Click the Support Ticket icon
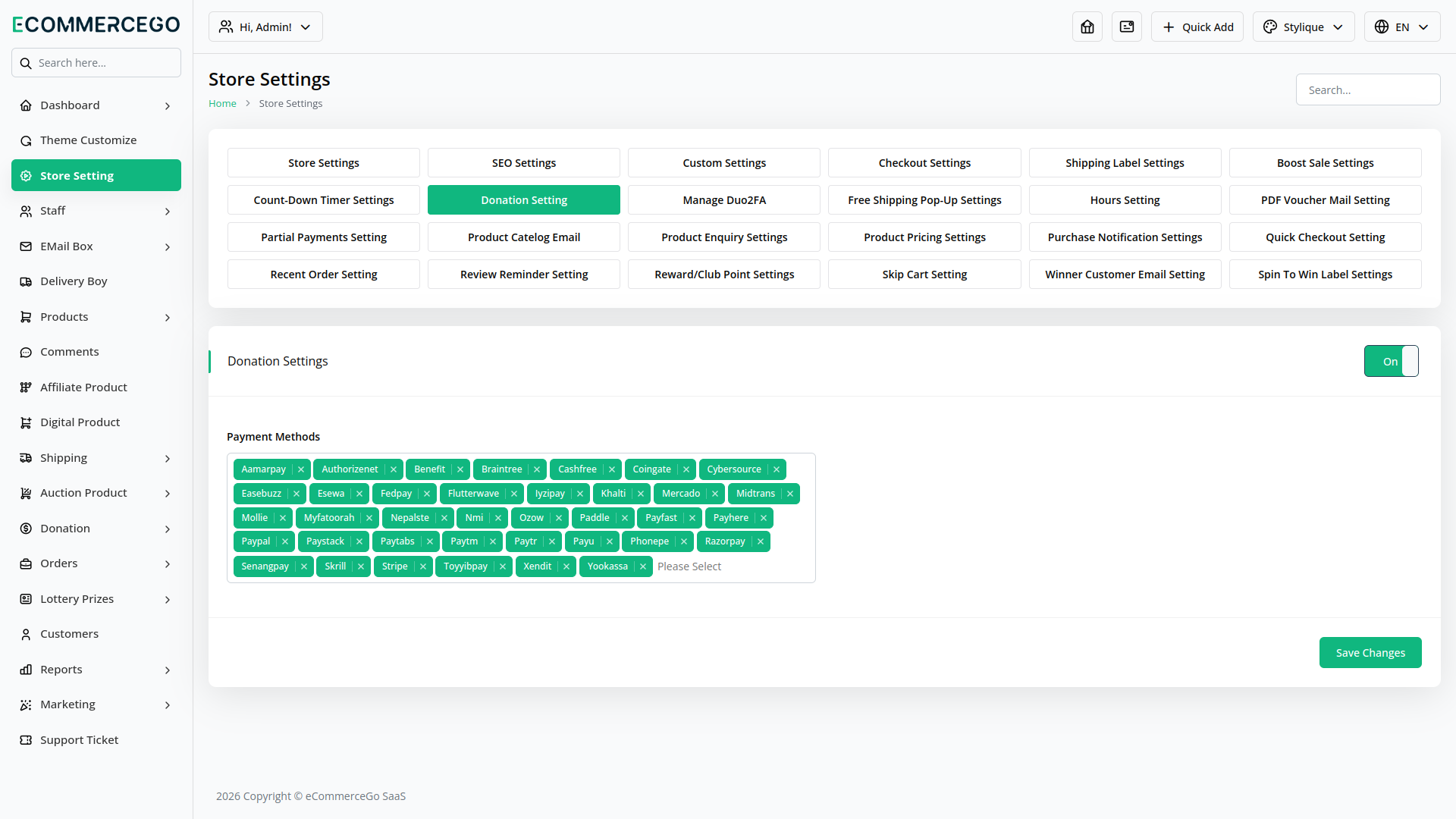Image resolution: width=1456 pixels, height=819 pixels. click(26, 740)
